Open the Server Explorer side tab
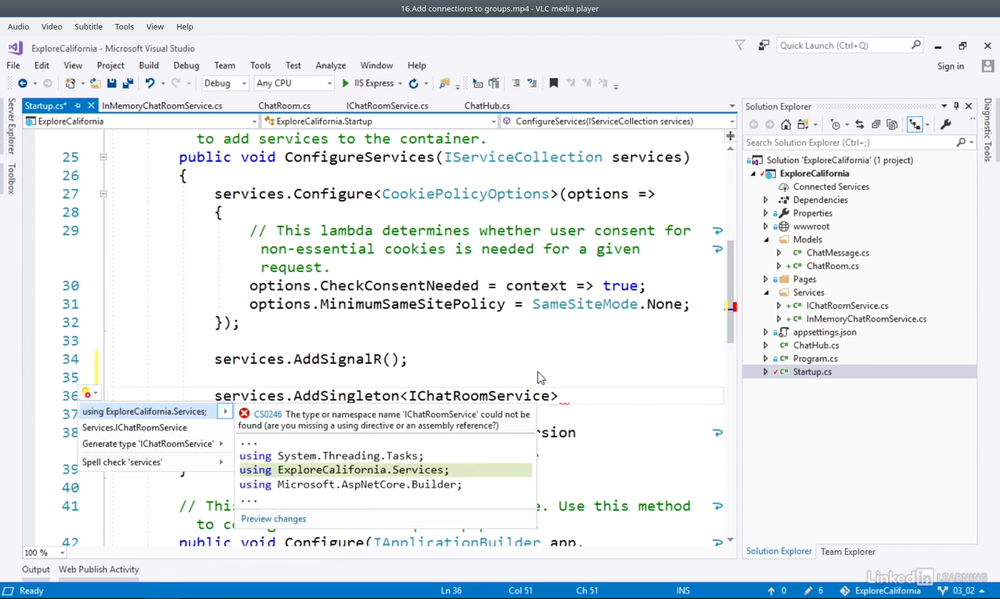 click(x=11, y=126)
